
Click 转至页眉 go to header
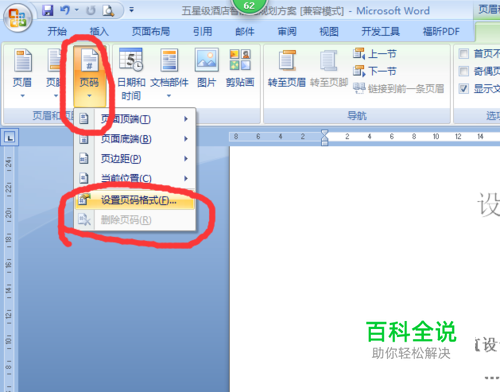287,69
